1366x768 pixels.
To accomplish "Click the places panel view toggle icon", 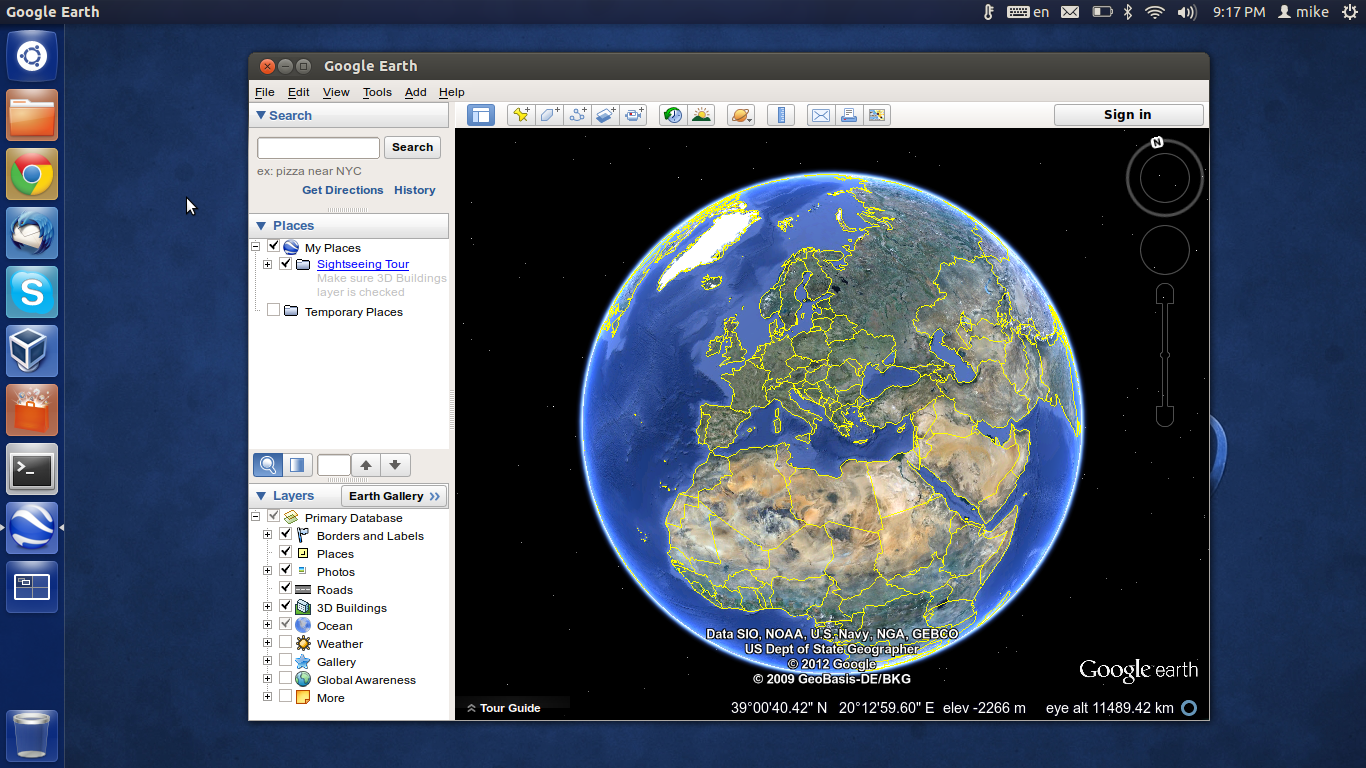I will [297, 465].
